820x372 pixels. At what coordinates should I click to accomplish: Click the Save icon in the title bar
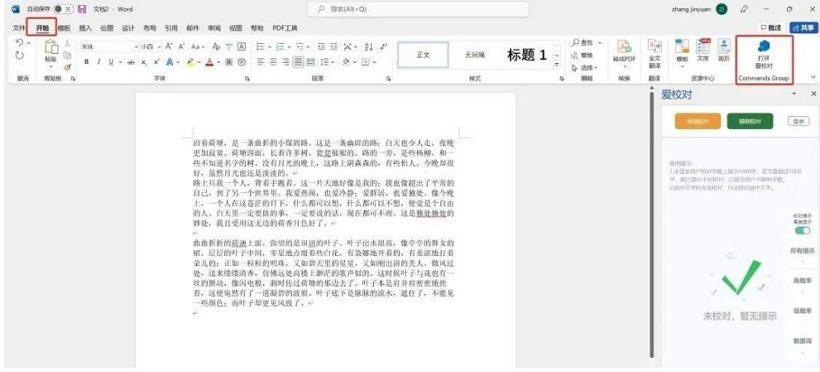pos(82,9)
